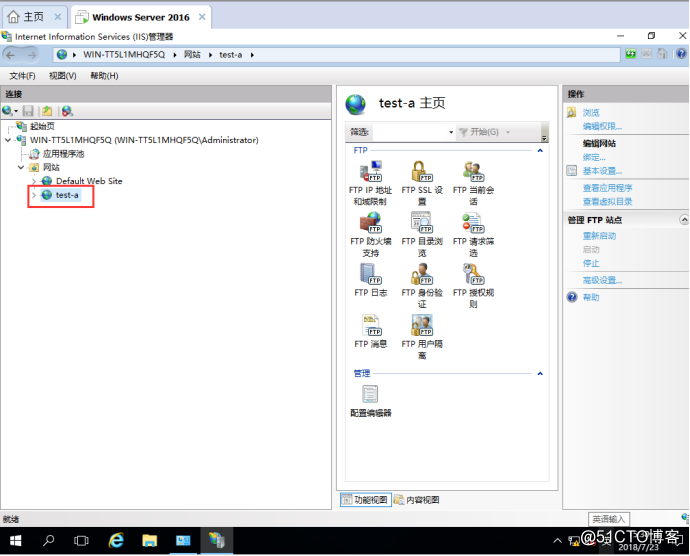
Task: Open Task View from taskbar
Action: (x=81, y=540)
